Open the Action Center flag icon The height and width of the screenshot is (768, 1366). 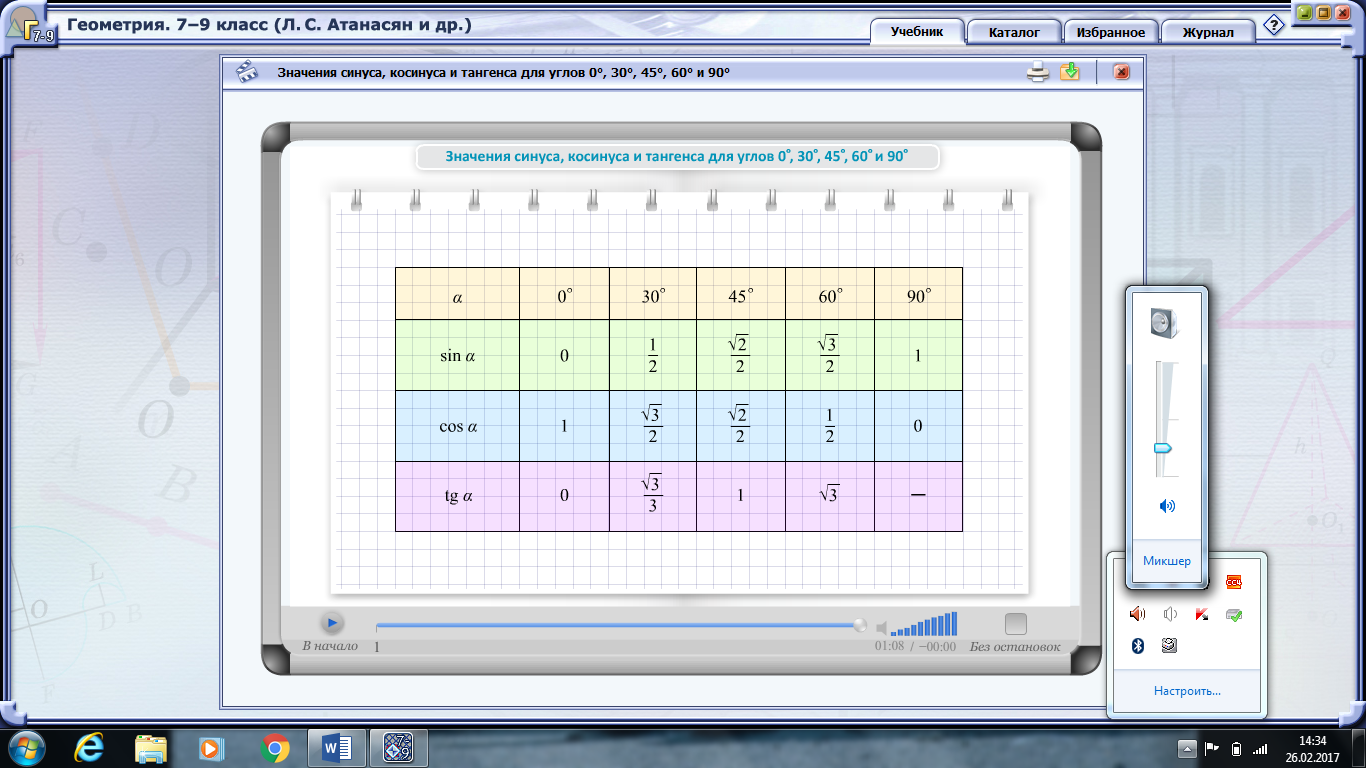(1211, 748)
